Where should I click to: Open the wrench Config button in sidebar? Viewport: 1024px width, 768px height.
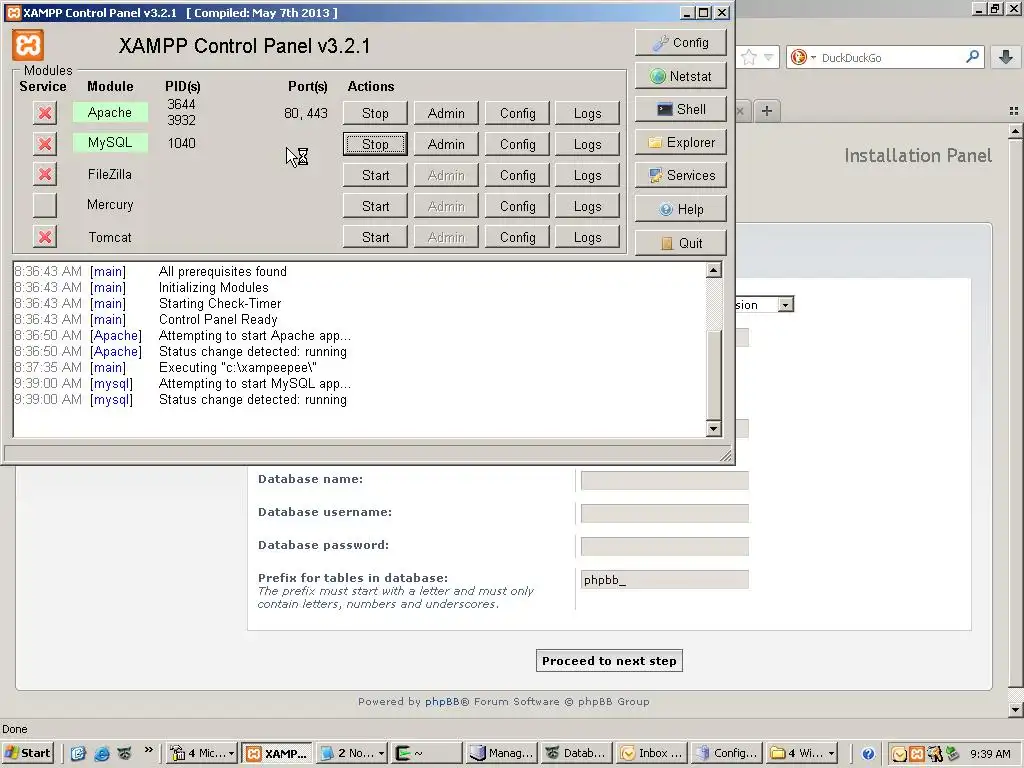tap(680, 42)
